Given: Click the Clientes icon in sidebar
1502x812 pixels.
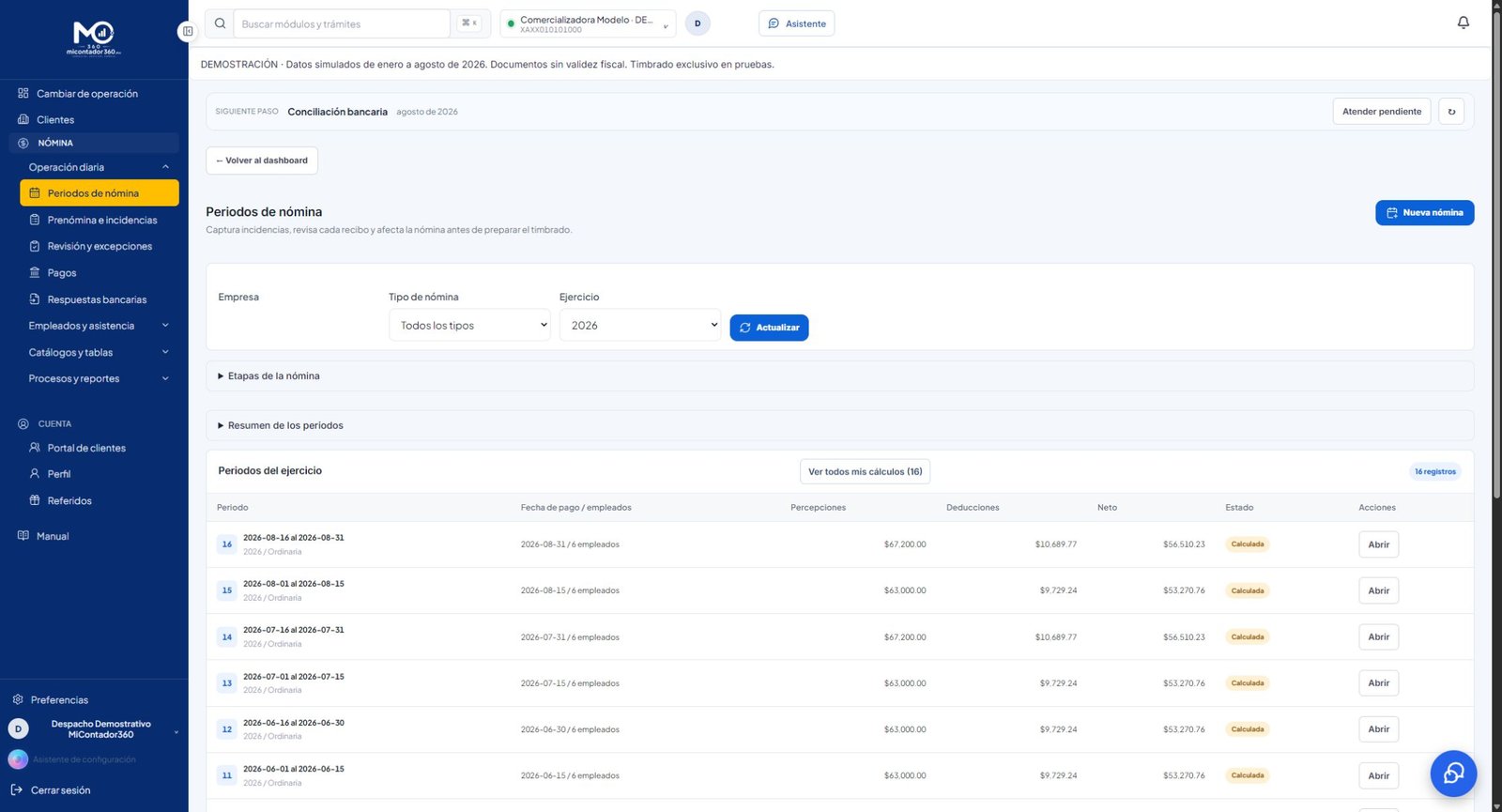Looking at the screenshot, I should pyautogui.click(x=23, y=119).
